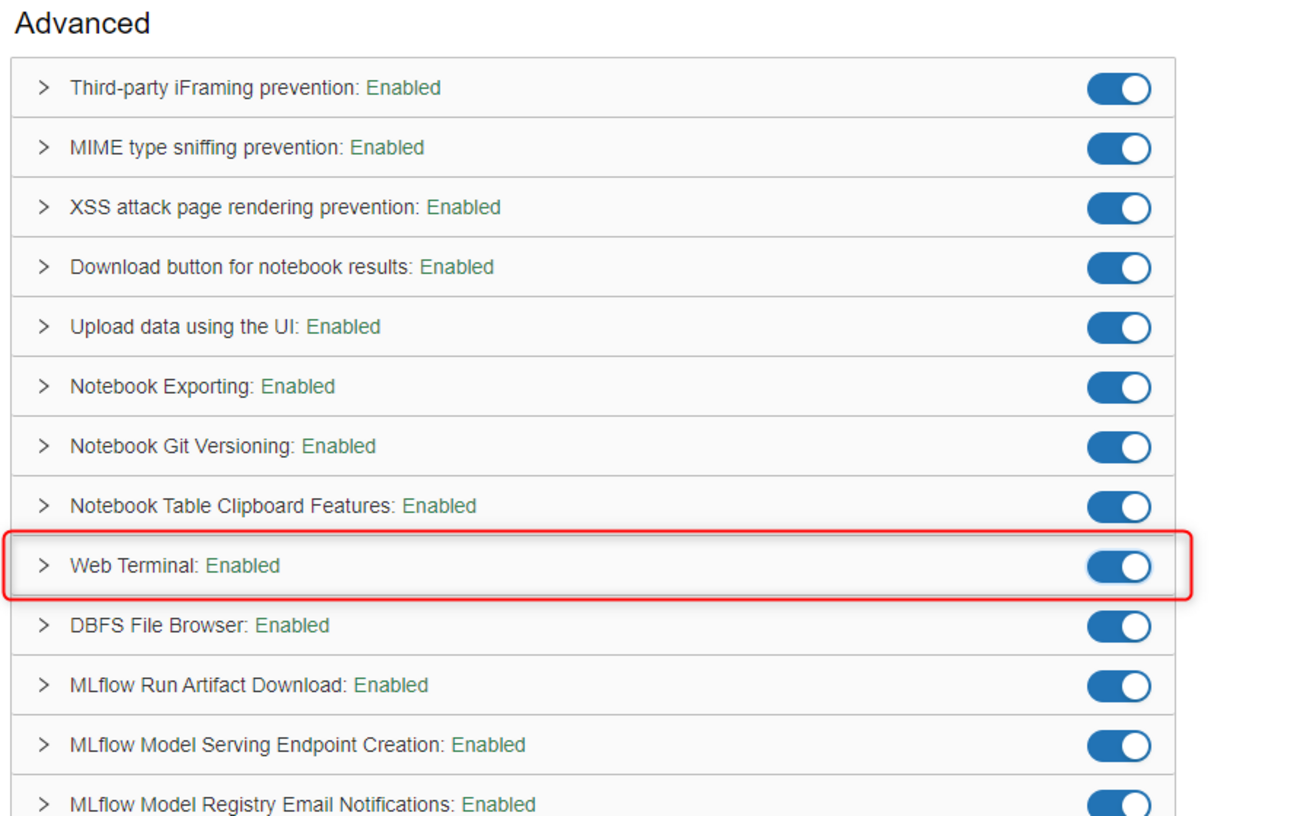Toggle Notebook Table Clipboard Features switch
The width and height of the screenshot is (1300, 816).
tap(1118, 507)
